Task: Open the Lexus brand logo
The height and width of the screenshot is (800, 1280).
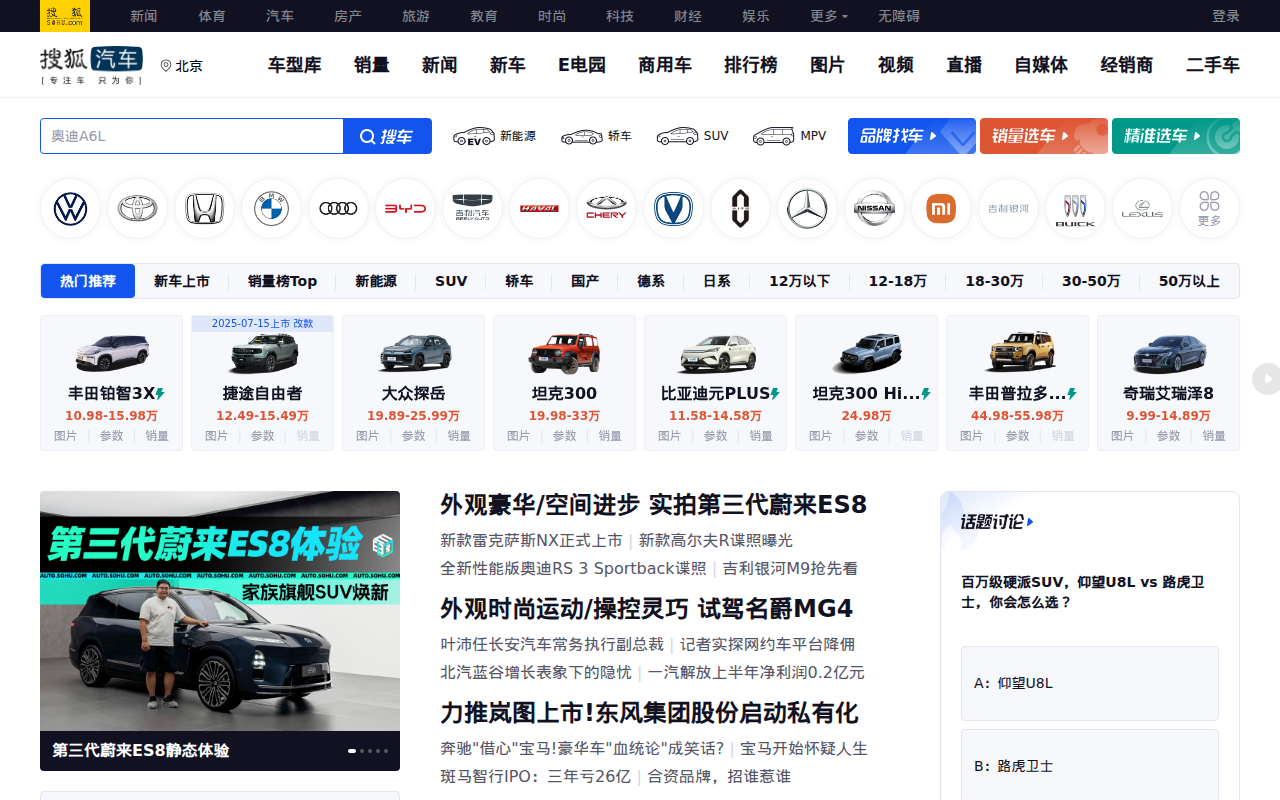Action: tap(1143, 209)
